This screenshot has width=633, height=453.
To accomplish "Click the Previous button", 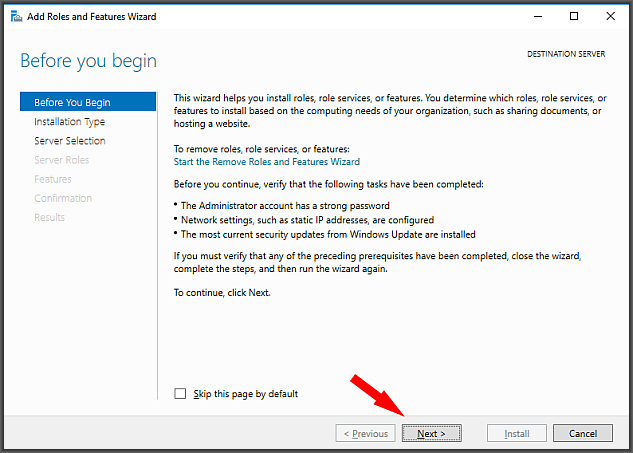I will pos(365,433).
